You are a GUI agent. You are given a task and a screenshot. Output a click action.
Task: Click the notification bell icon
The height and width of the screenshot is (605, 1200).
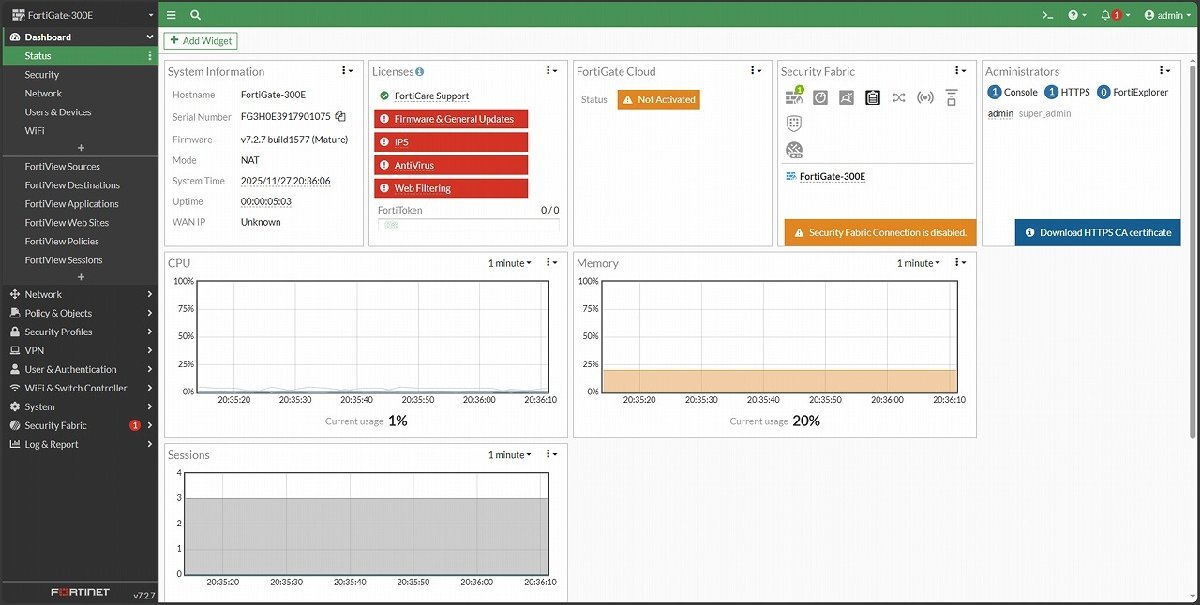pyautogui.click(x=1106, y=15)
